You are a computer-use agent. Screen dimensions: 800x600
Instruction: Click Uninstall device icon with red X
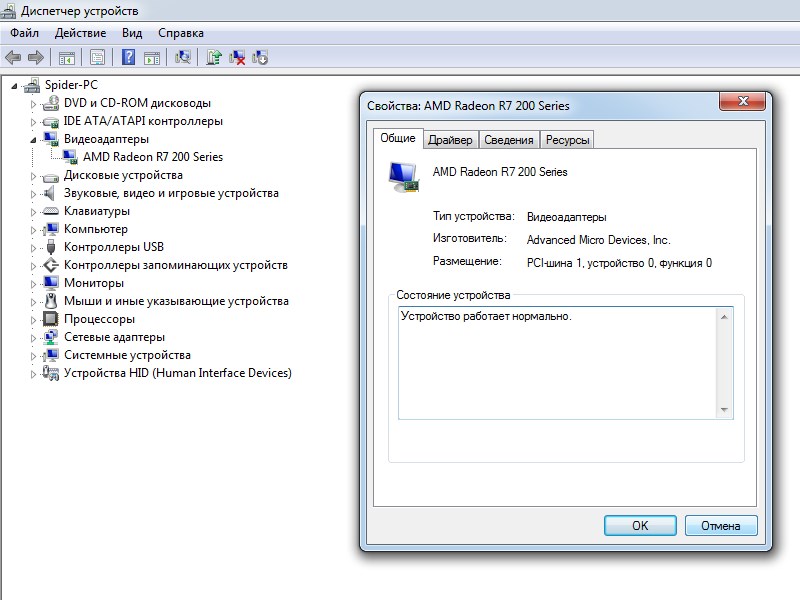pos(238,57)
